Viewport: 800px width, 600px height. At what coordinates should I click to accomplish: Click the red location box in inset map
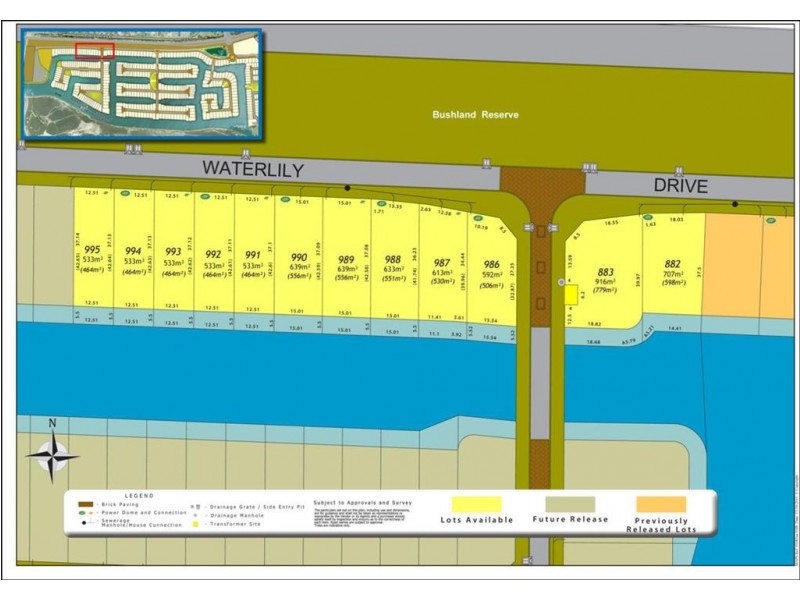click(x=95, y=50)
